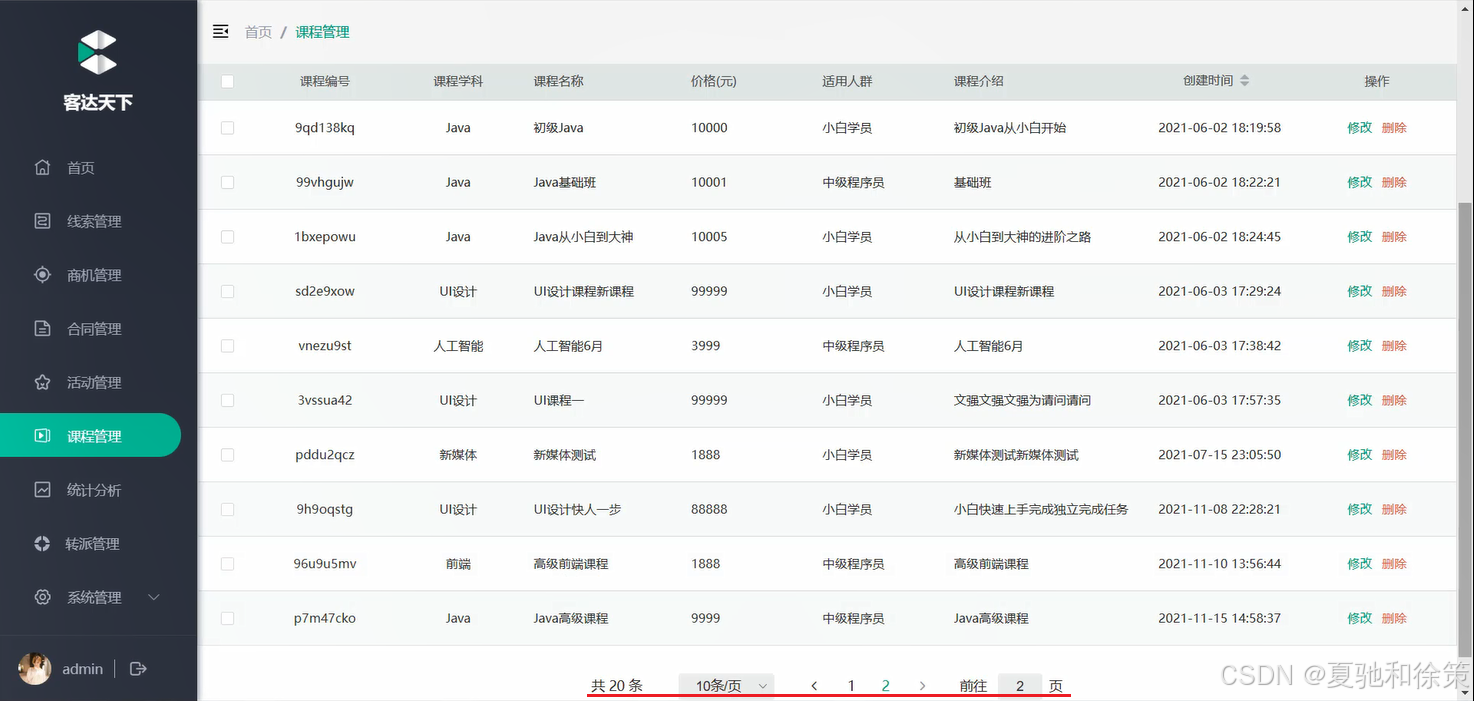Click the 文强文强文强为请问请问 description cell

[1022, 400]
